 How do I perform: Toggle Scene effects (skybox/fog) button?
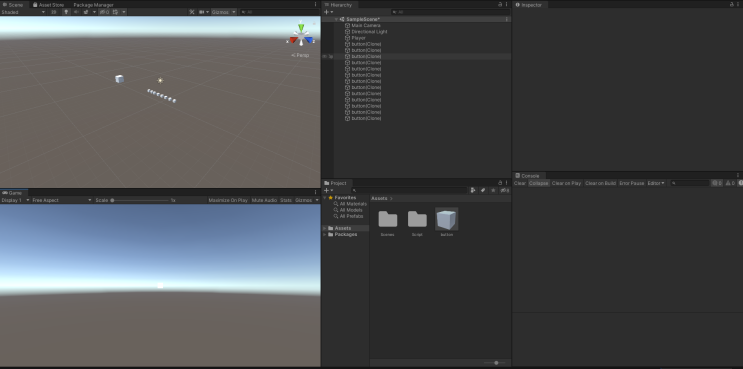point(86,12)
